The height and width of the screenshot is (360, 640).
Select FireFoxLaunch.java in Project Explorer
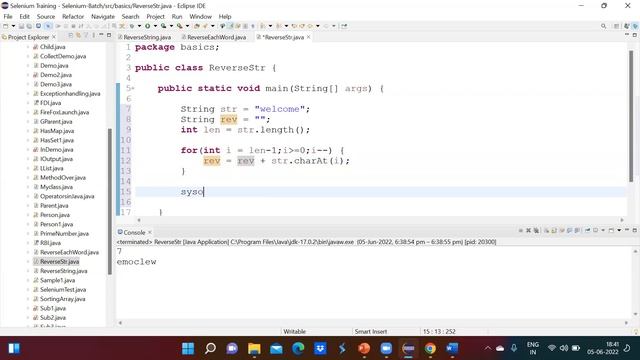[x=64, y=112]
